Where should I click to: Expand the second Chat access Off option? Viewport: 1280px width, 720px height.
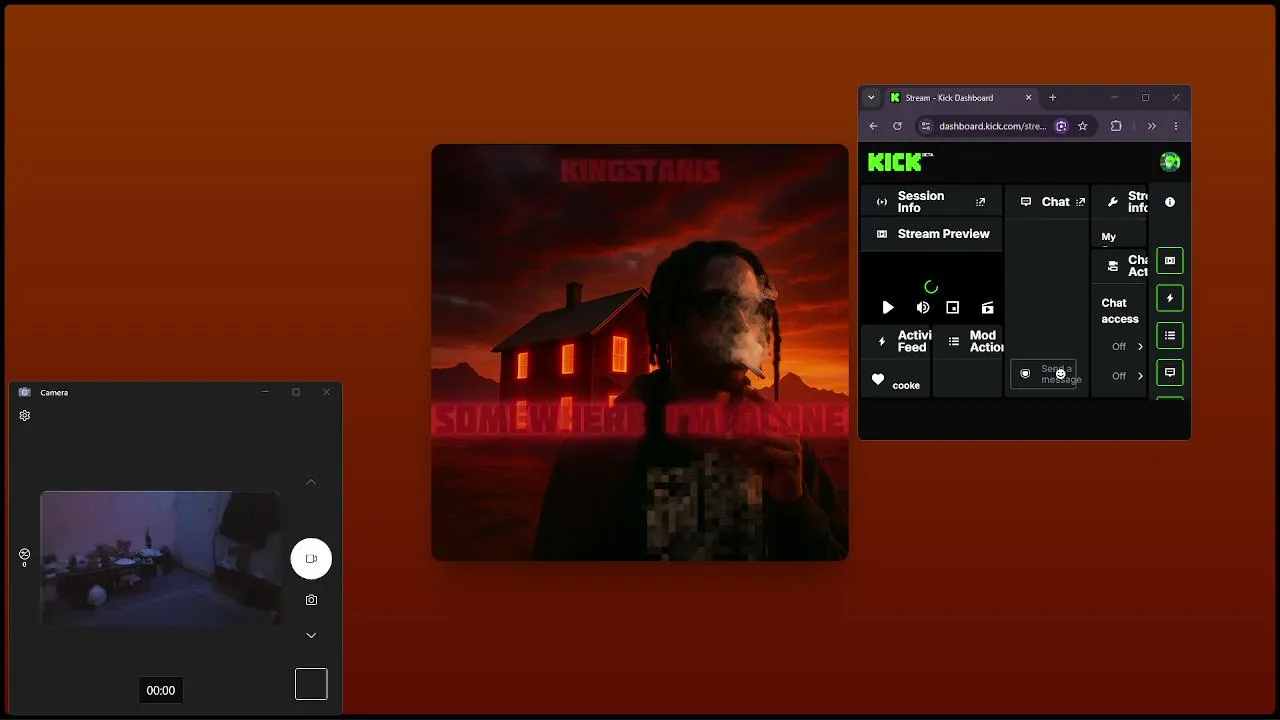coord(1127,376)
